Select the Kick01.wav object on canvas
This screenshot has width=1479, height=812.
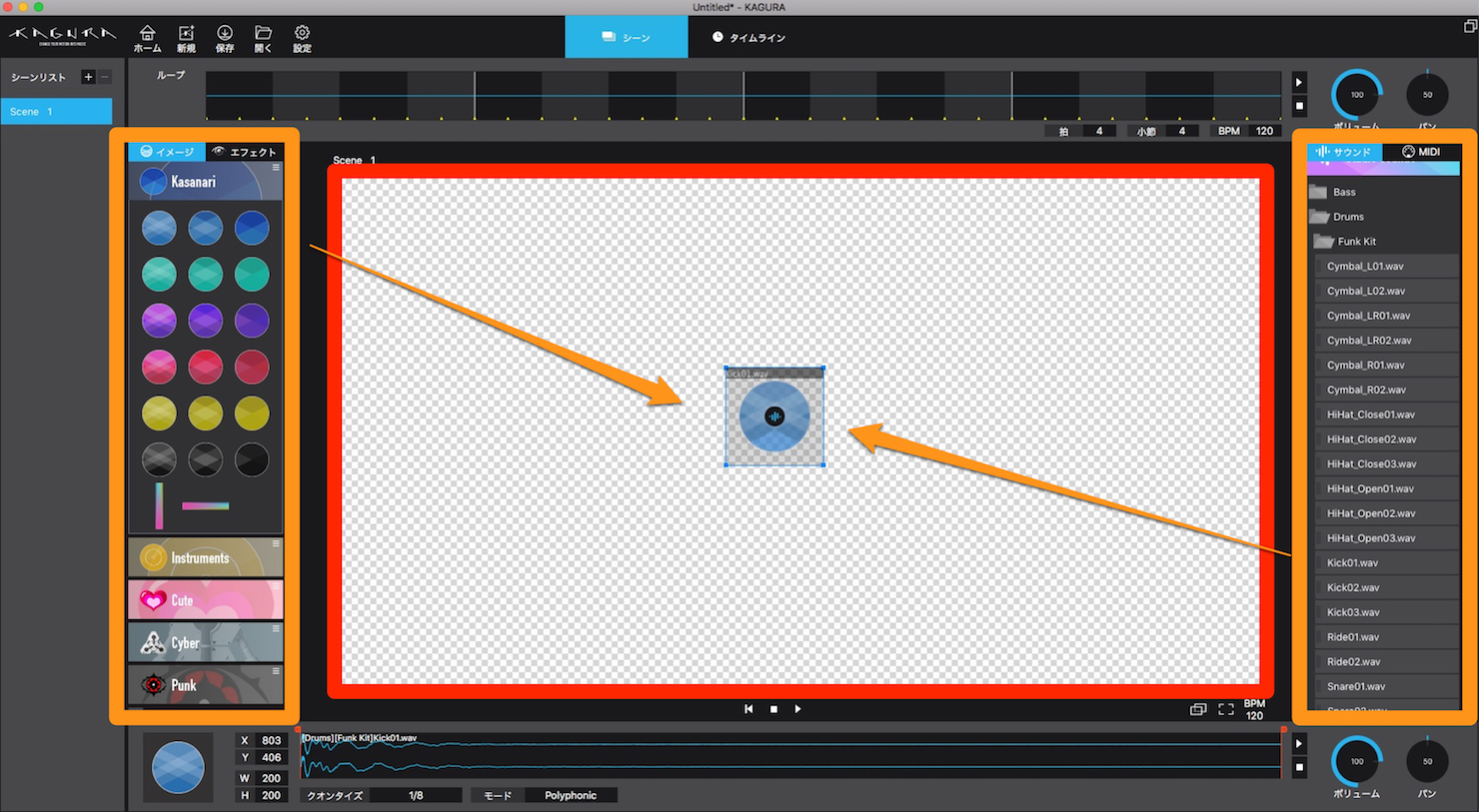point(774,416)
